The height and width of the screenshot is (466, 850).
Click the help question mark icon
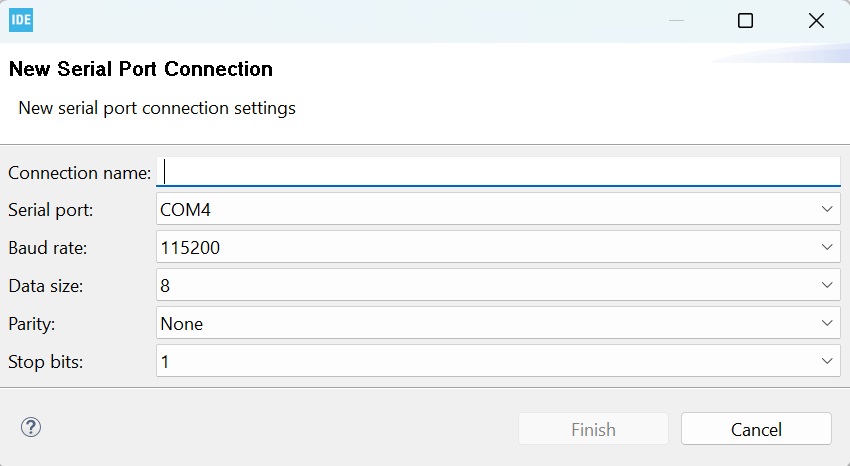coord(31,428)
